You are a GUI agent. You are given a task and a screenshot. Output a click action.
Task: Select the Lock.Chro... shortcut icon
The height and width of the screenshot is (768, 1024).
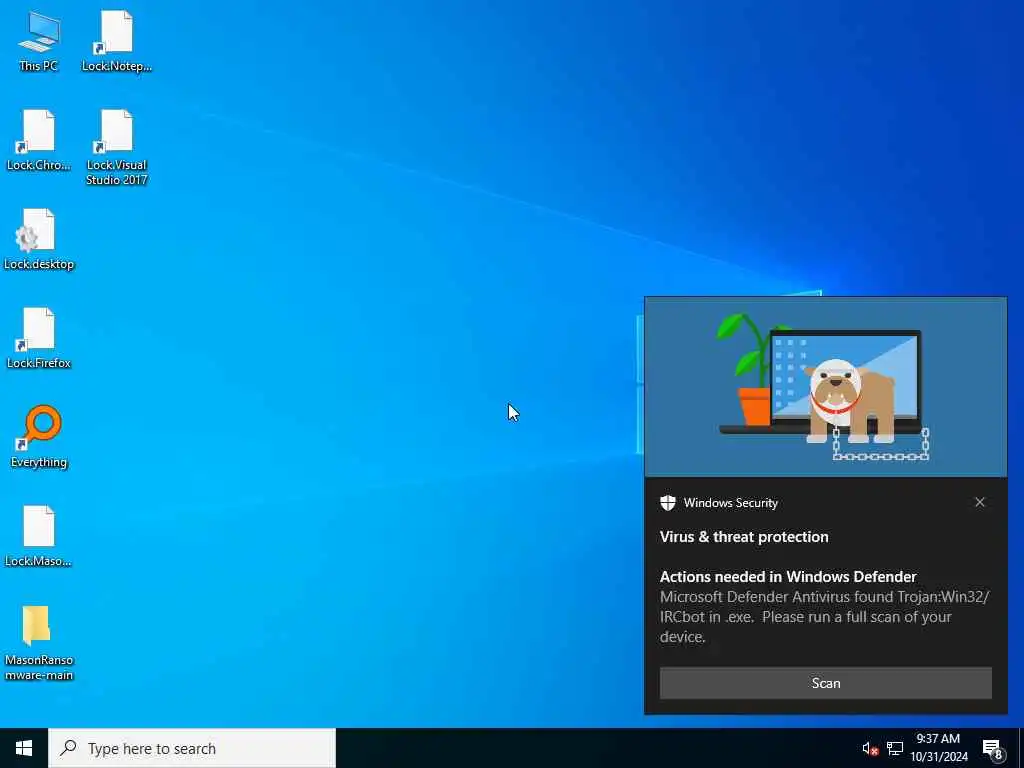pyautogui.click(x=39, y=140)
